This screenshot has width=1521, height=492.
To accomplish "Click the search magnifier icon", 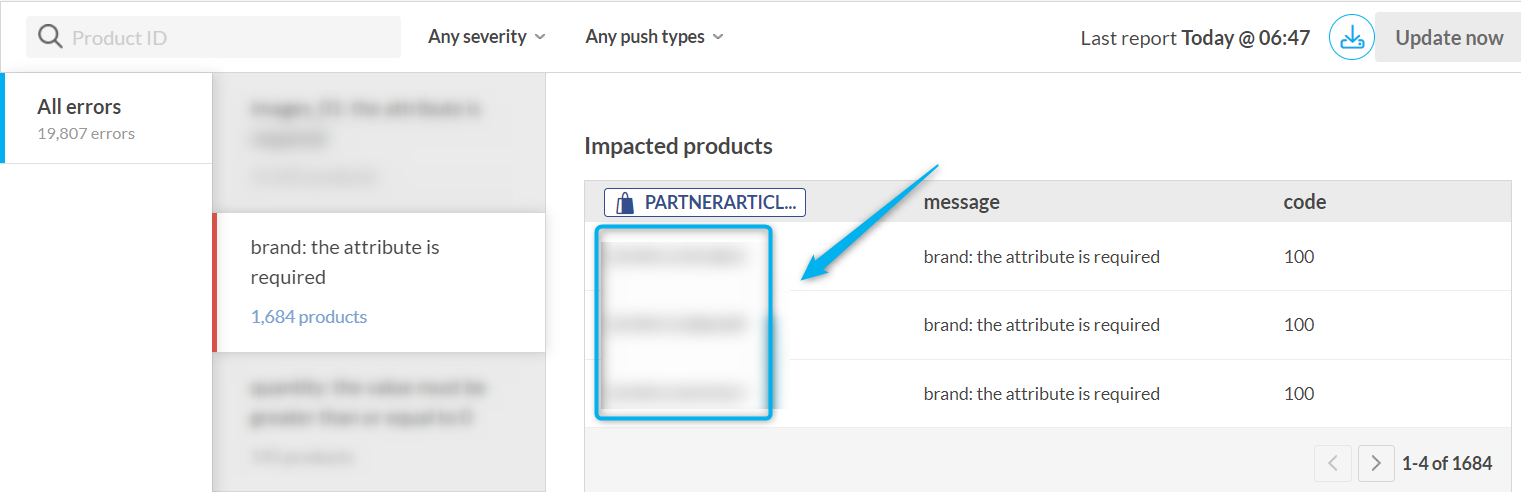I will (50, 38).
